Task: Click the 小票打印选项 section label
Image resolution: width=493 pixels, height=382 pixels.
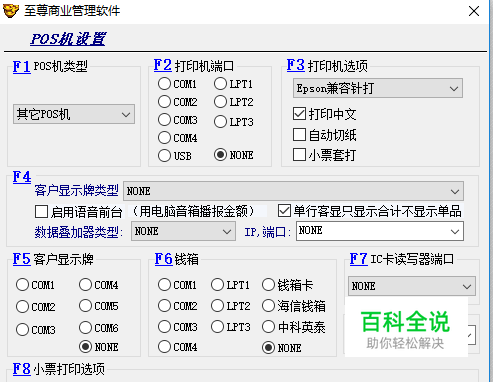Action: (x=69, y=369)
